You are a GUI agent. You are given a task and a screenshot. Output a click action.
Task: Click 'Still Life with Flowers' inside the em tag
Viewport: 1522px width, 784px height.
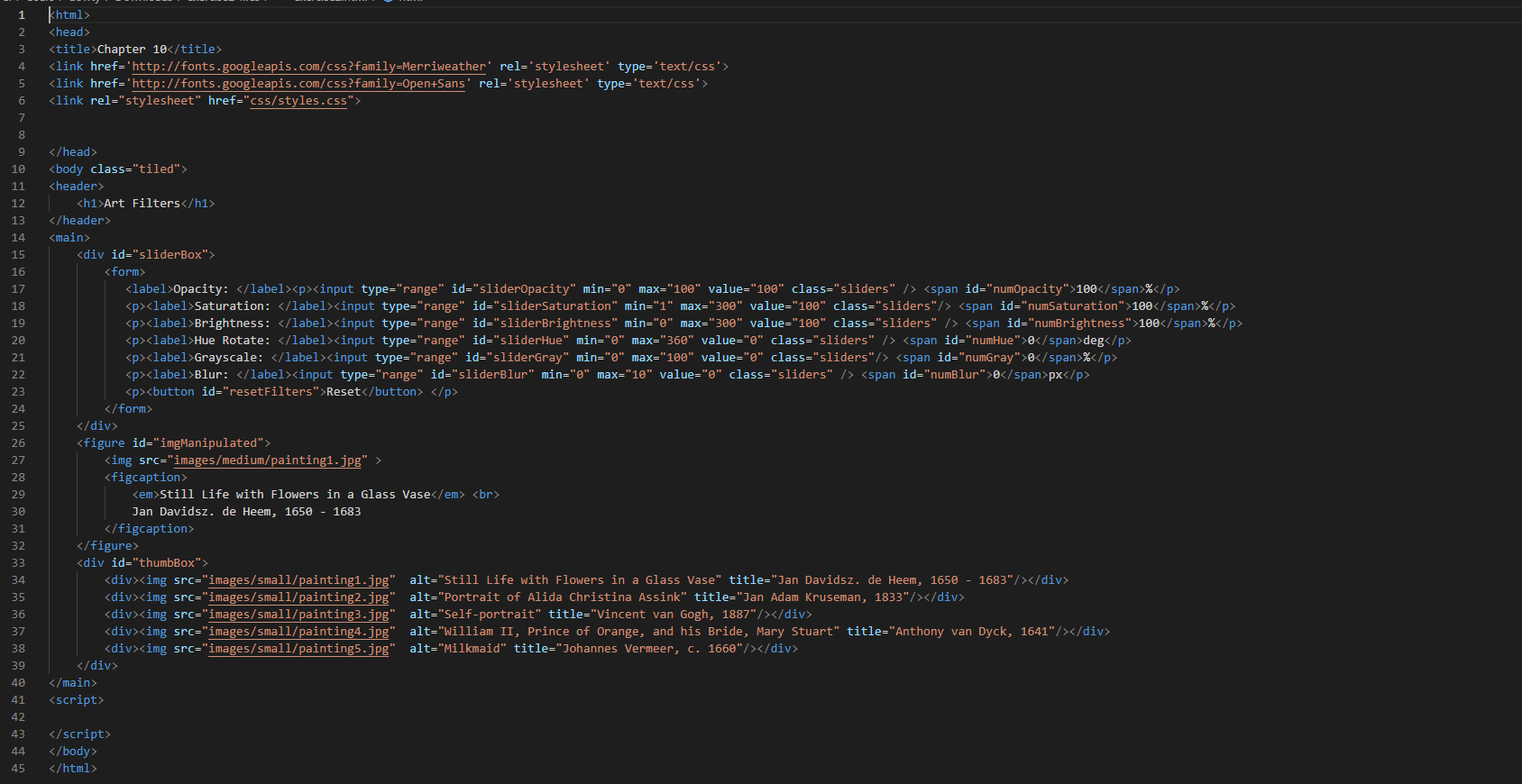click(240, 495)
